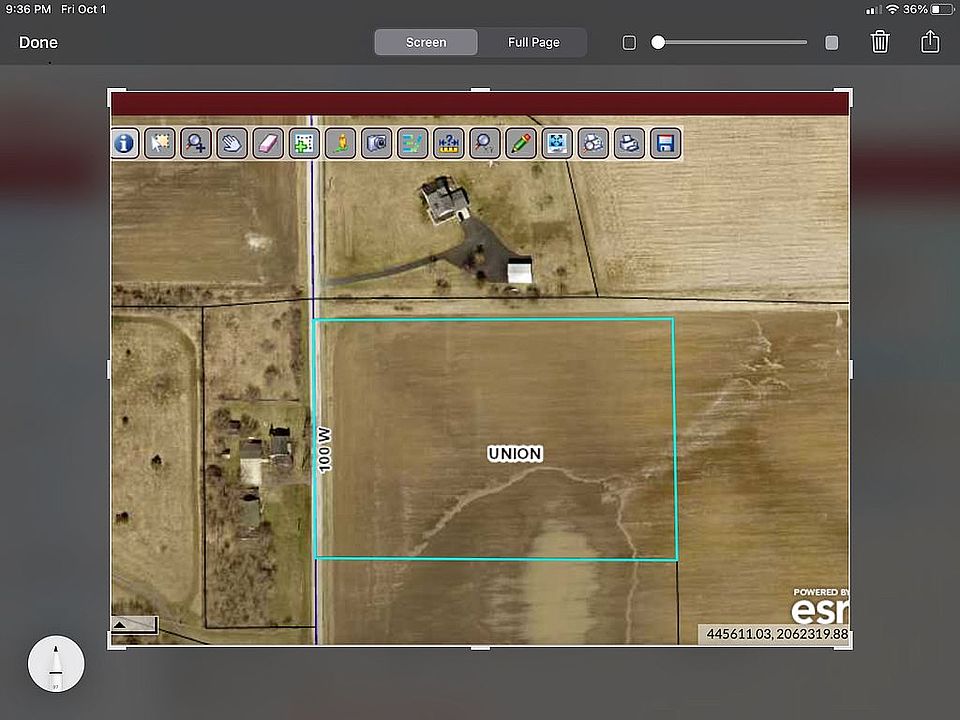Open the markup pen tool circle
The width and height of the screenshot is (960, 720).
click(x=56, y=664)
